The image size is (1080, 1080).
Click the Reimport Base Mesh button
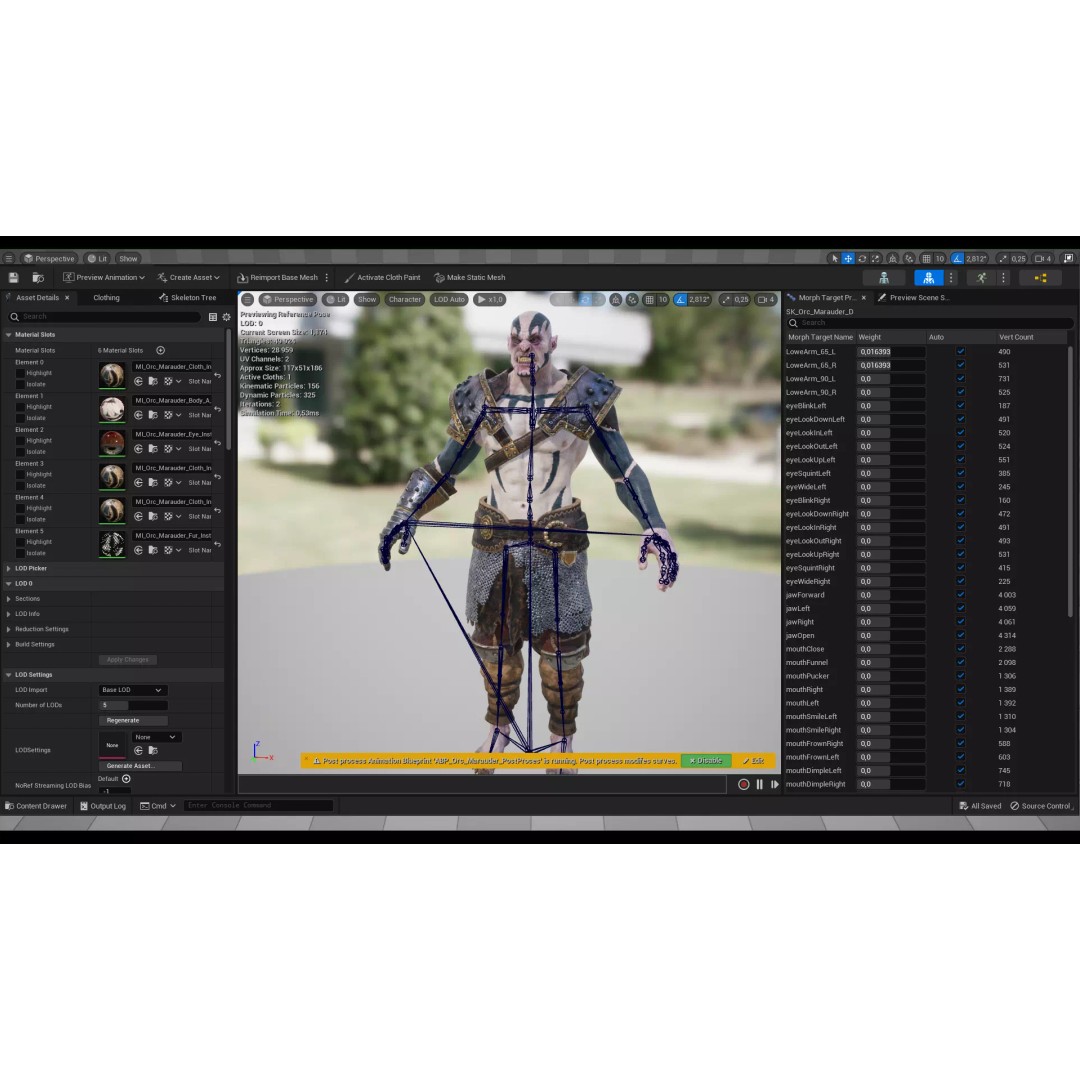pos(278,278)
